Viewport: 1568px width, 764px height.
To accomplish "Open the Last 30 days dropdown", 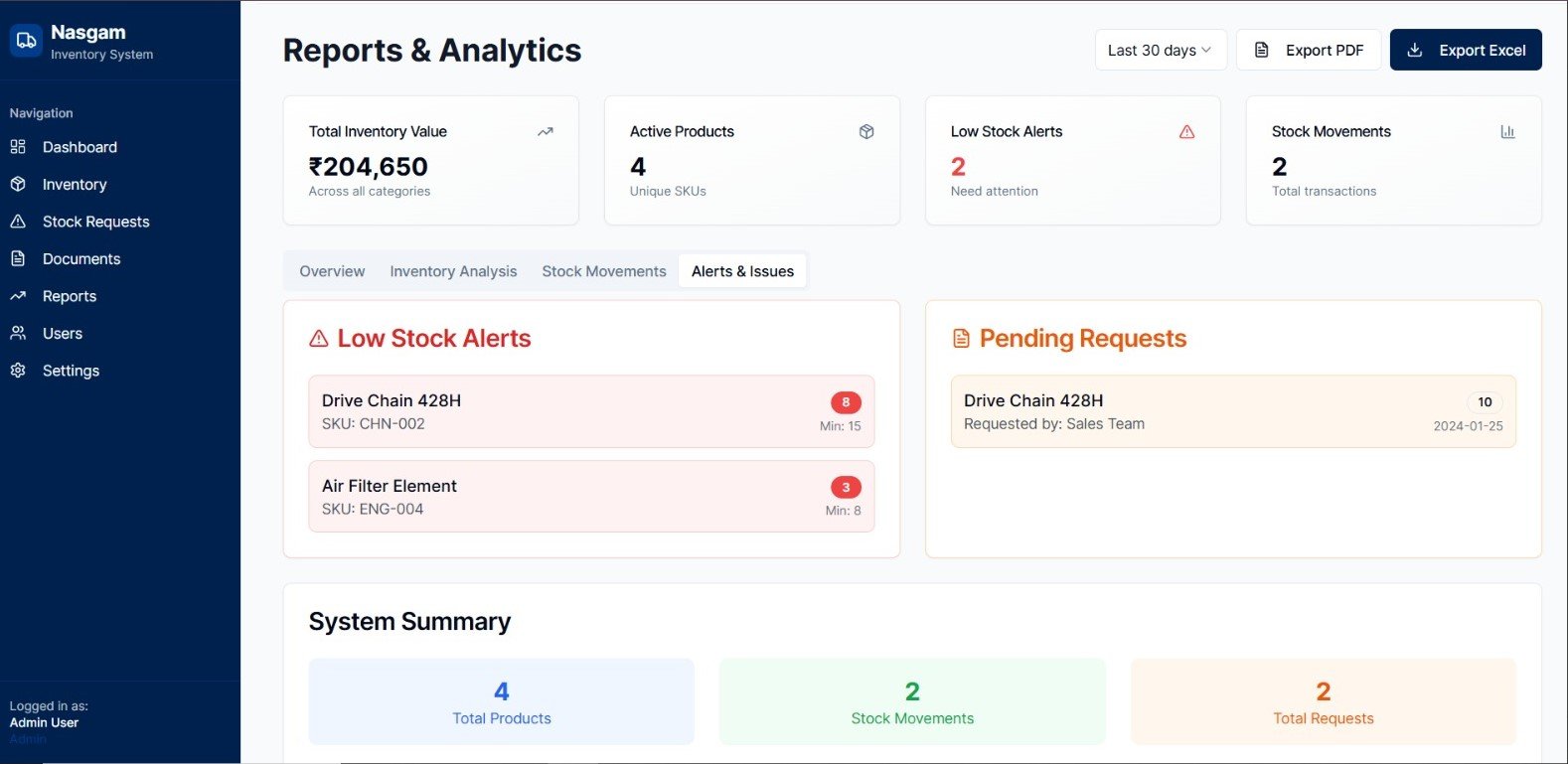I will 1161,50.
